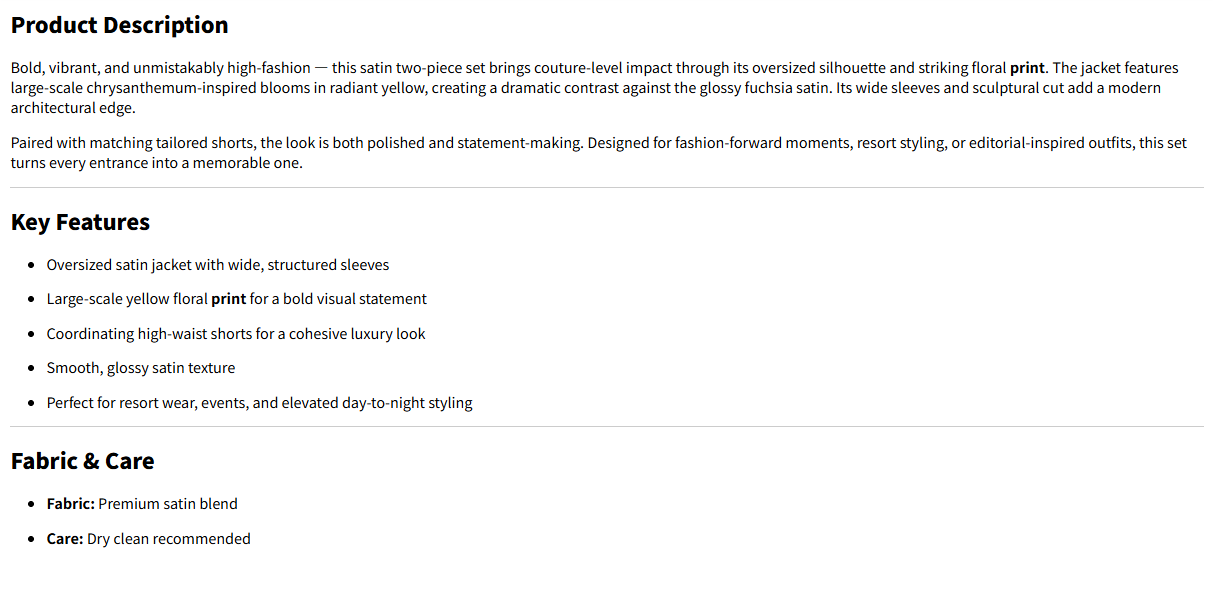1217x589 pixels.
Task: Click the bold "Care:" label
Action: [64, 539]
